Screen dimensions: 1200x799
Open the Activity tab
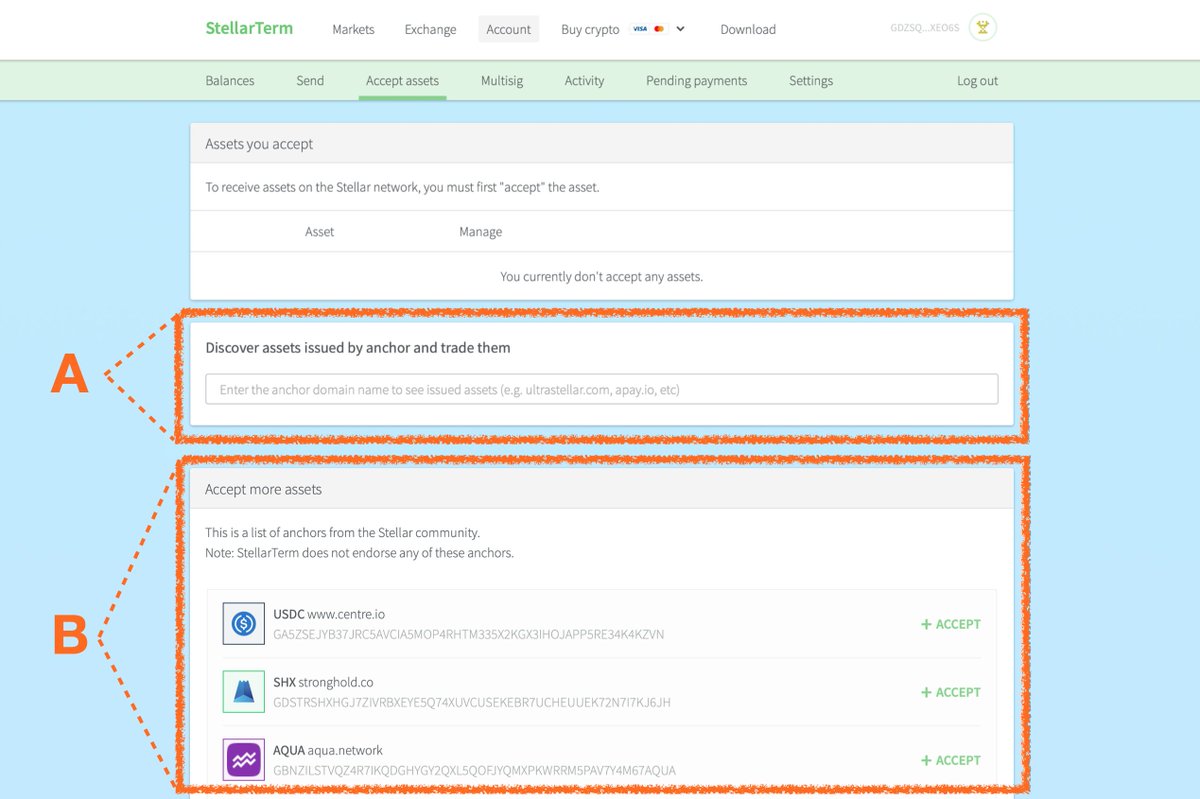[x=584, y=81]
